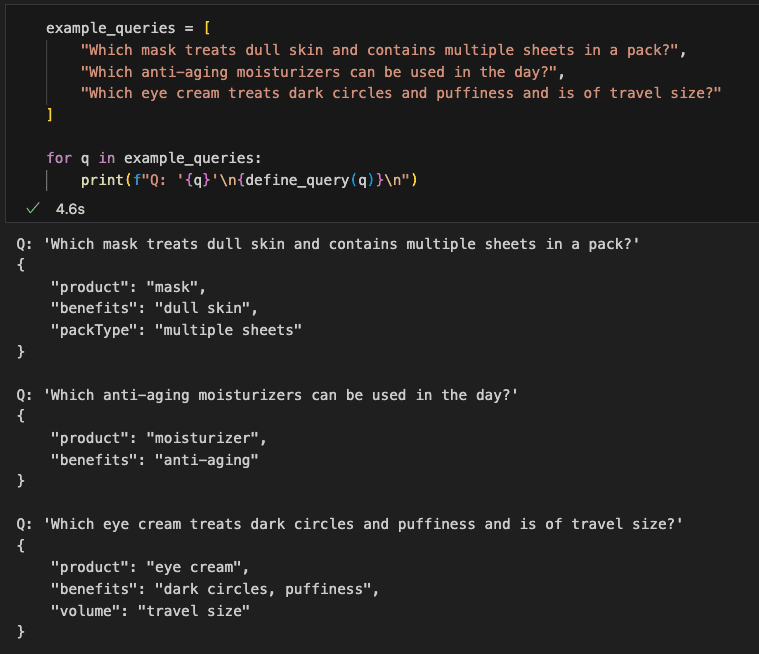Click the anti-aging moisturizers query string in code
Image resolution: width=759 pixels, height=654 pixels.
(325, 72)
